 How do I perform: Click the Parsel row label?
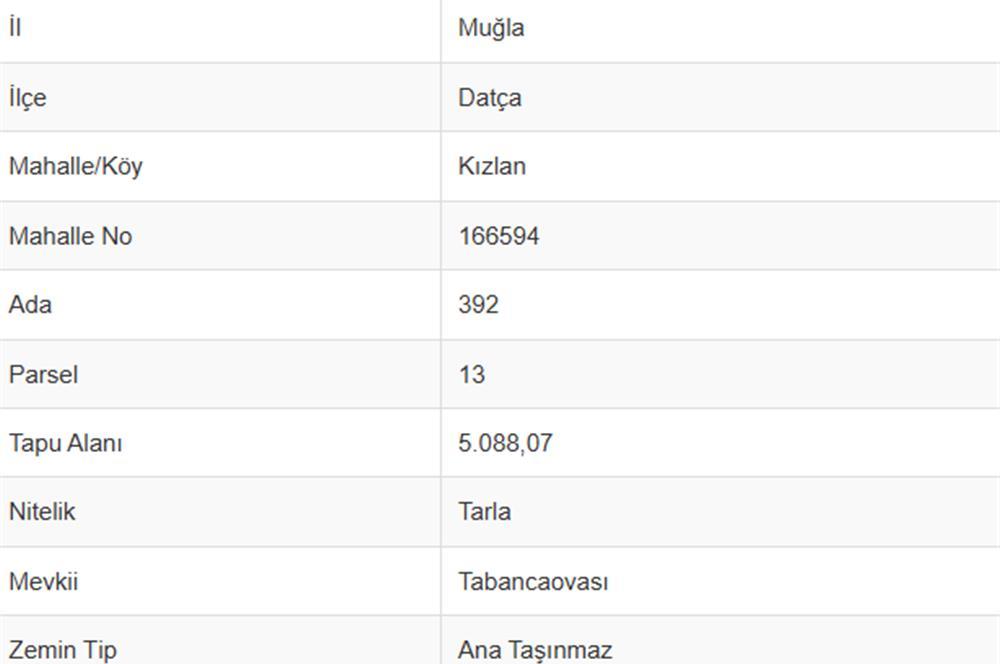[x=43, y=374]
